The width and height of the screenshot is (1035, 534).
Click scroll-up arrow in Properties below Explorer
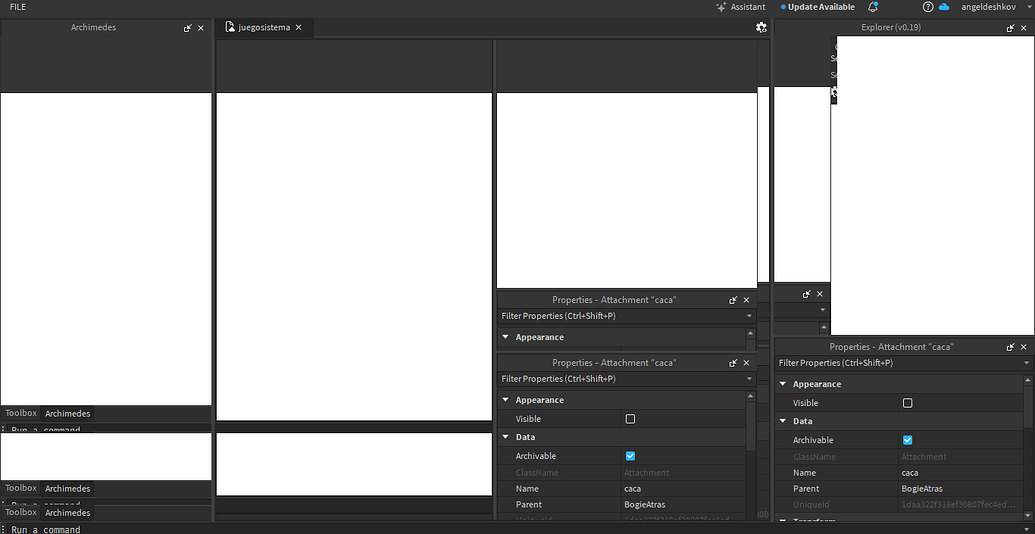[x=1027, y=380]
